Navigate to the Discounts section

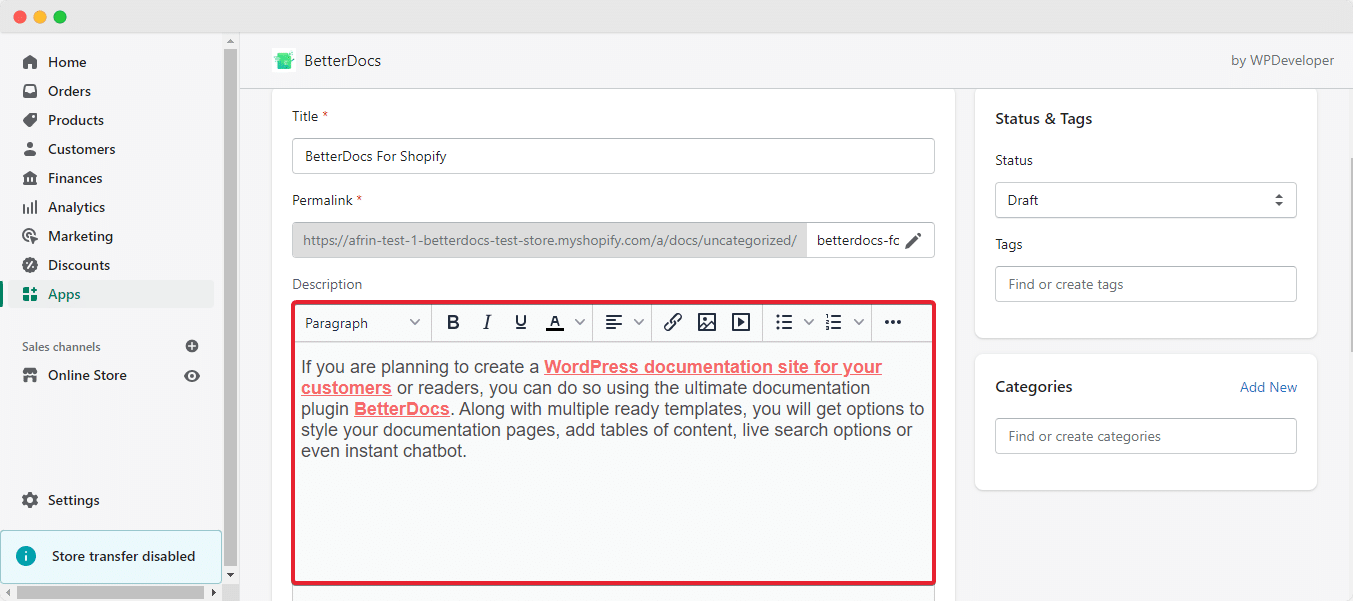(79, 264)
